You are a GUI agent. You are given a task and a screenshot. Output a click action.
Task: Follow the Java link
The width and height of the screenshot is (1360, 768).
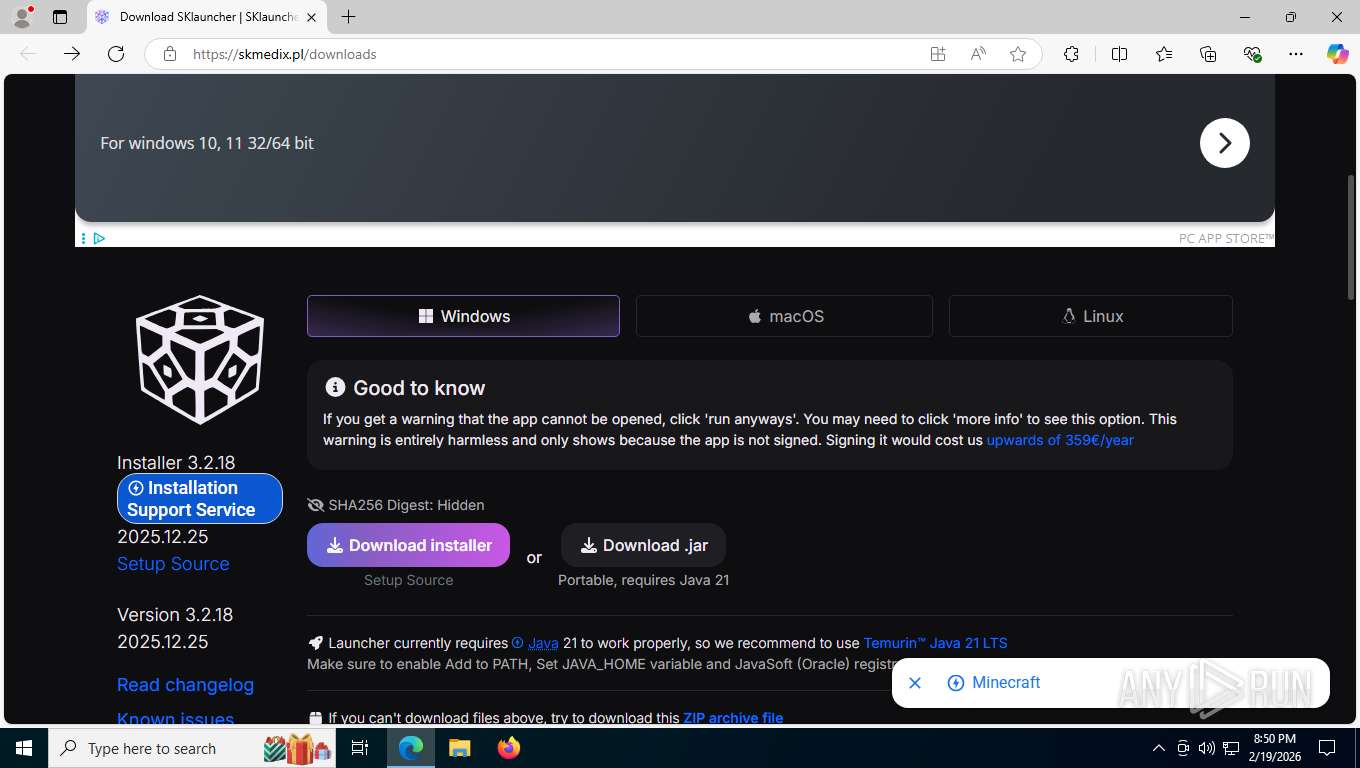543,643
